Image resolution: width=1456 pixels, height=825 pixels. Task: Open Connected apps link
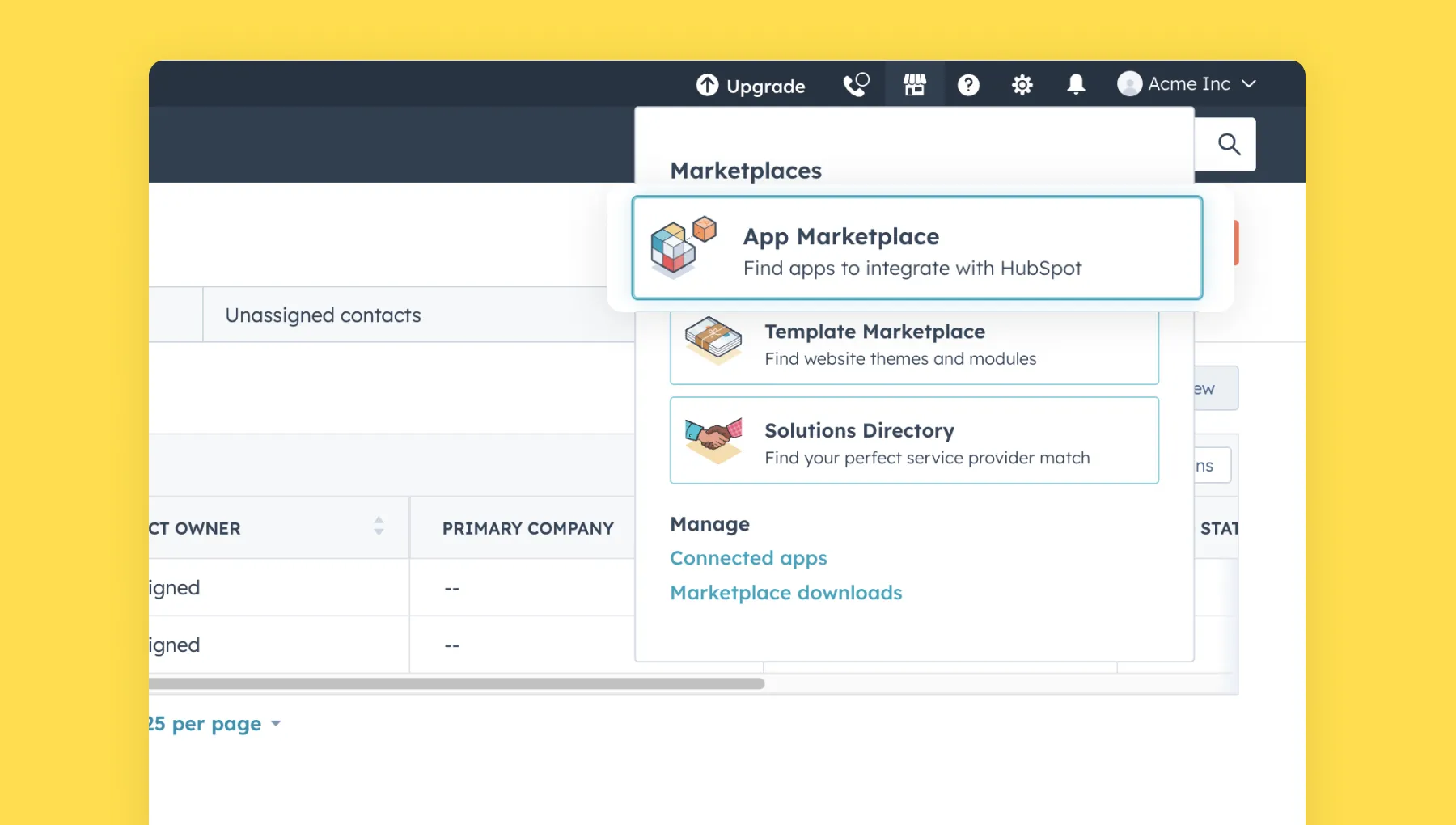tap(748, 558)
